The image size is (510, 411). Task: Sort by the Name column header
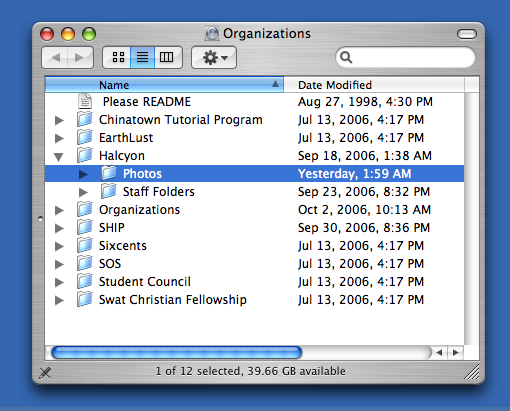point(164,85)
